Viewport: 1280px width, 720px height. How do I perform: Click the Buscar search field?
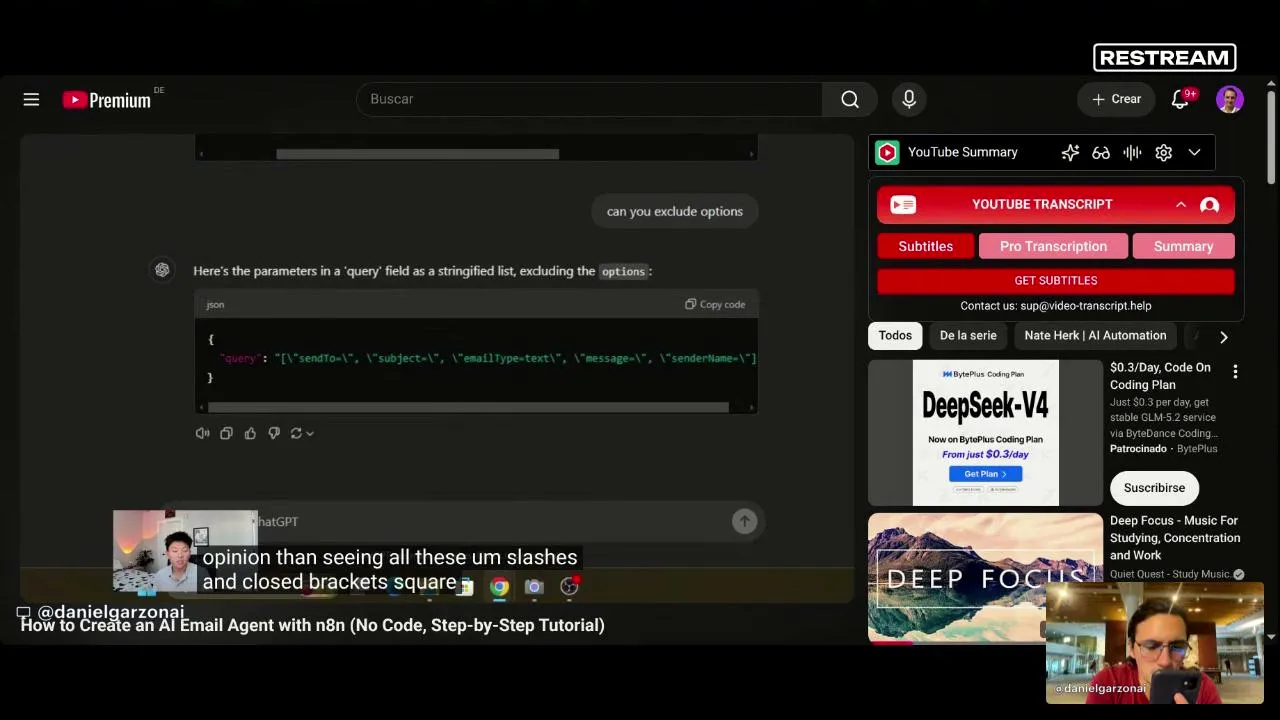point(589,99)
